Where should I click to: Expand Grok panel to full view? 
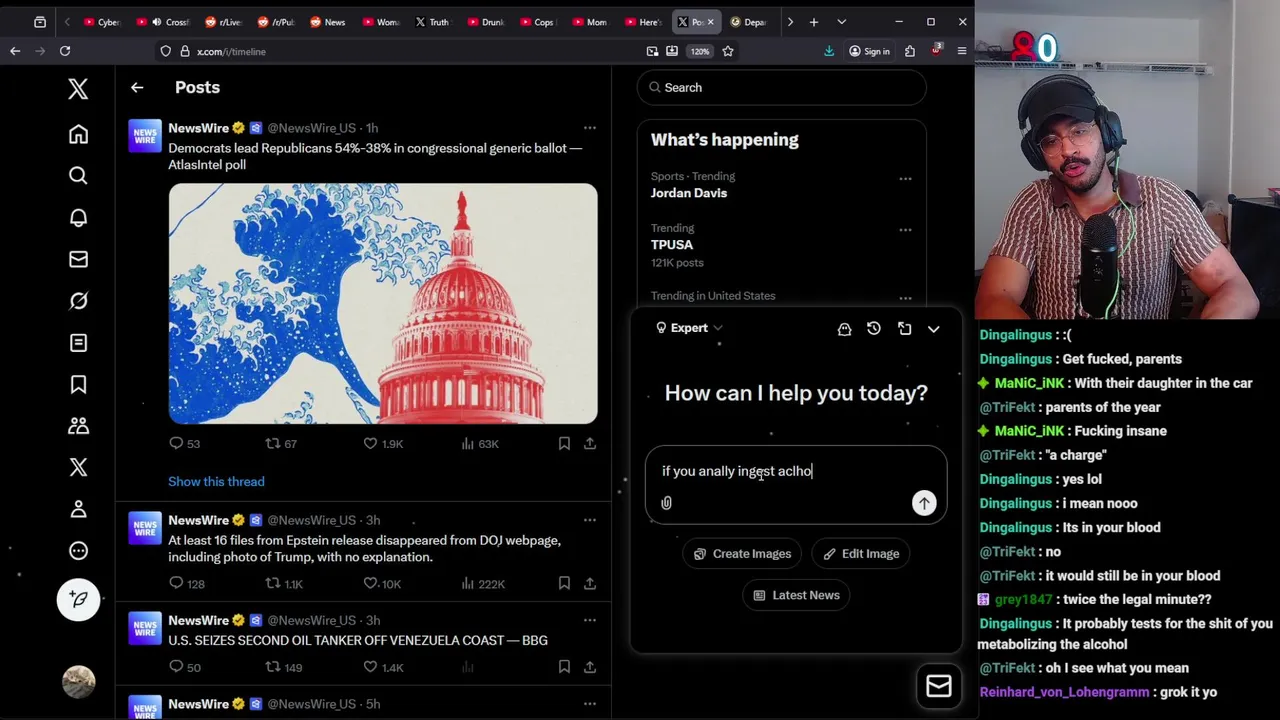(904, 328)
